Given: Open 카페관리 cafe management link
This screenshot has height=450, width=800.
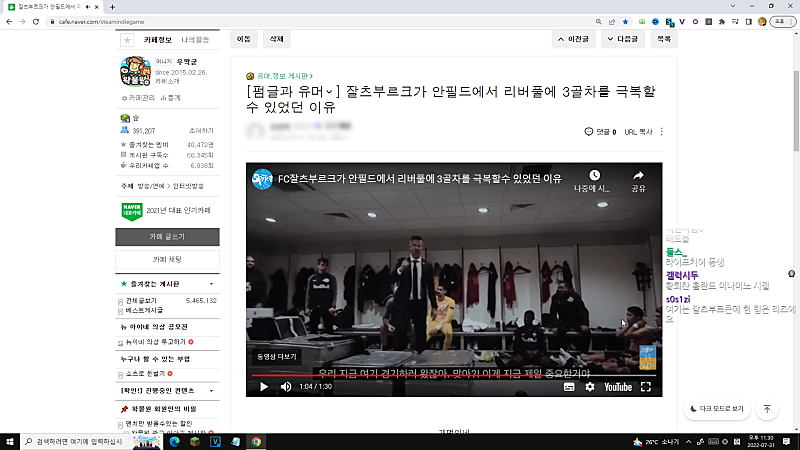Looking at the screenshot, I should tap(138, 97).
